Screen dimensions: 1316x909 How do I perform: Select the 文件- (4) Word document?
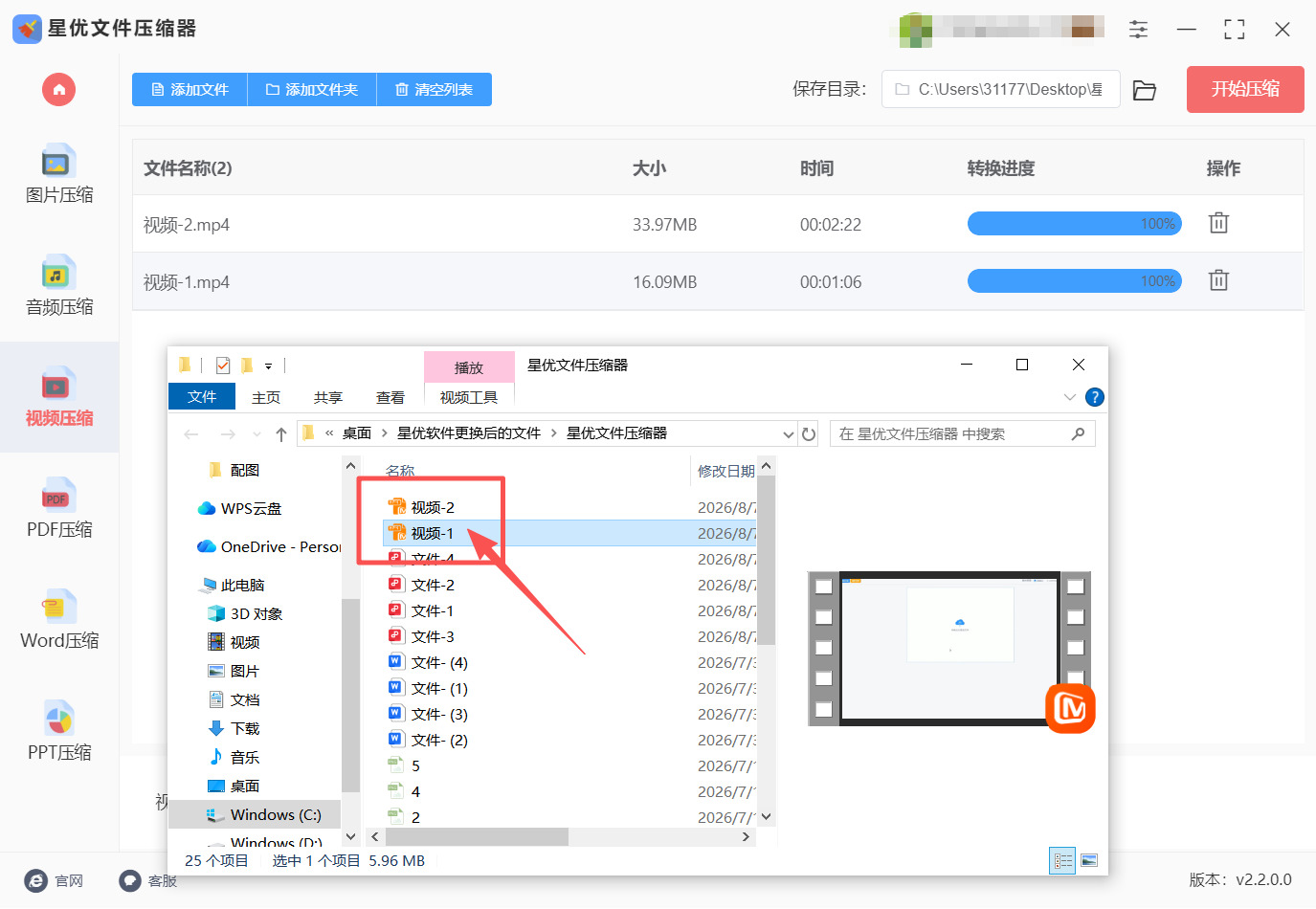pyautogui.click(x=428, y=662)
